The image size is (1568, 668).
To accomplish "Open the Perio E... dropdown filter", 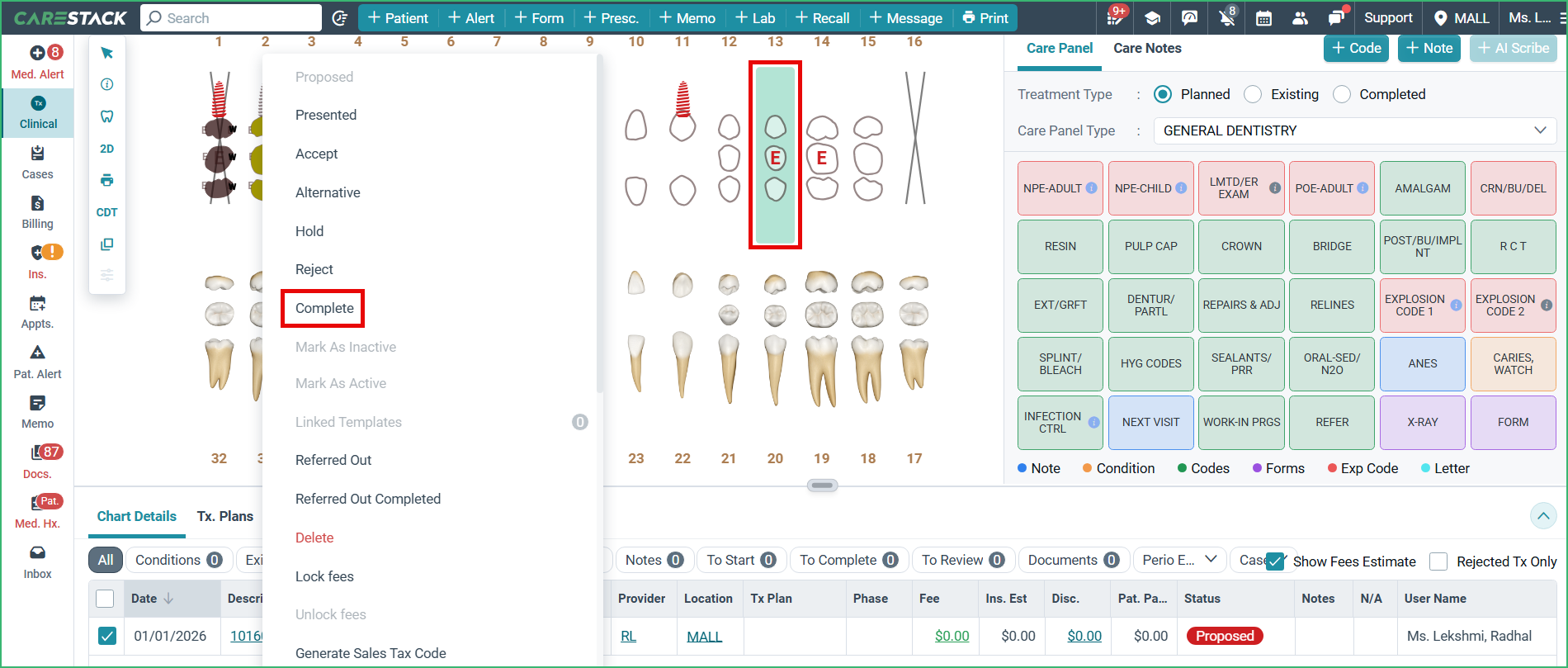I will pyautogui.click(x=1178, y=560).
